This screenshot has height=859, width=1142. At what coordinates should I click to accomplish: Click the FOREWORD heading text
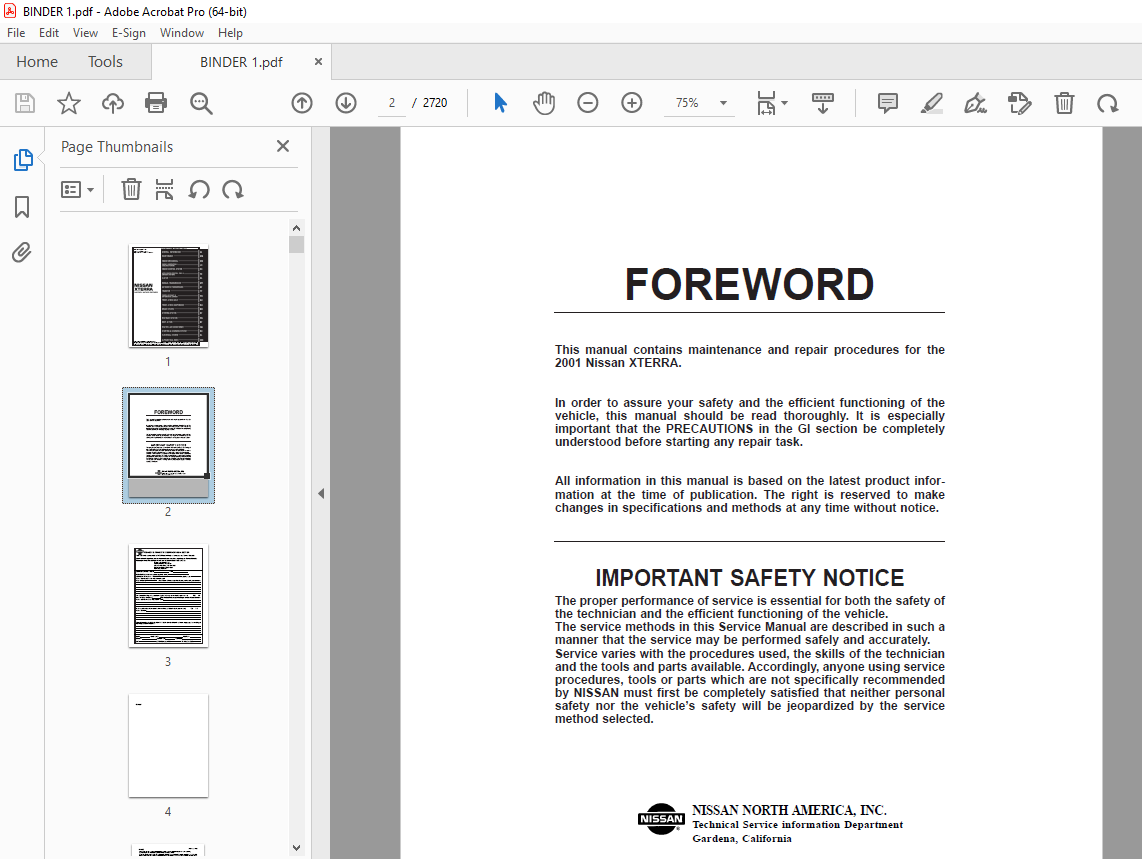click(x=749, y=284)
